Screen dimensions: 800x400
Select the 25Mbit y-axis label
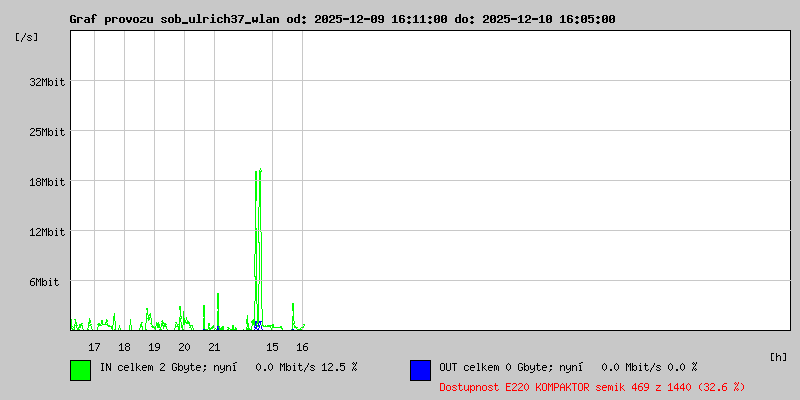[47, 132]
